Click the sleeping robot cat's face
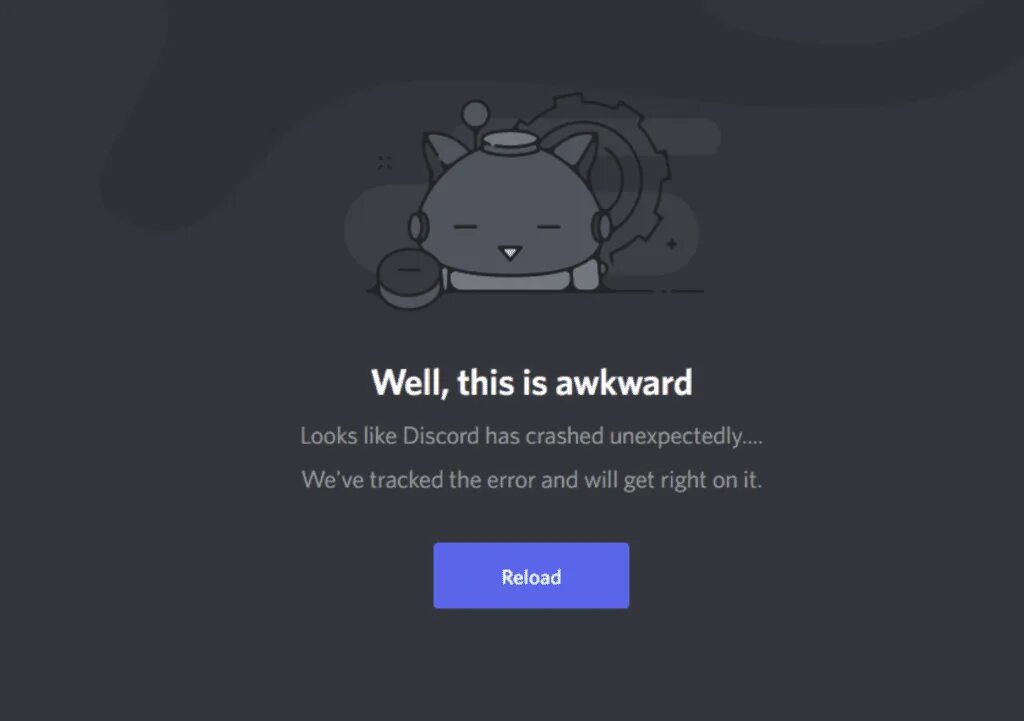Viewport: 1024px width, 721px height. tap(510, 216)
